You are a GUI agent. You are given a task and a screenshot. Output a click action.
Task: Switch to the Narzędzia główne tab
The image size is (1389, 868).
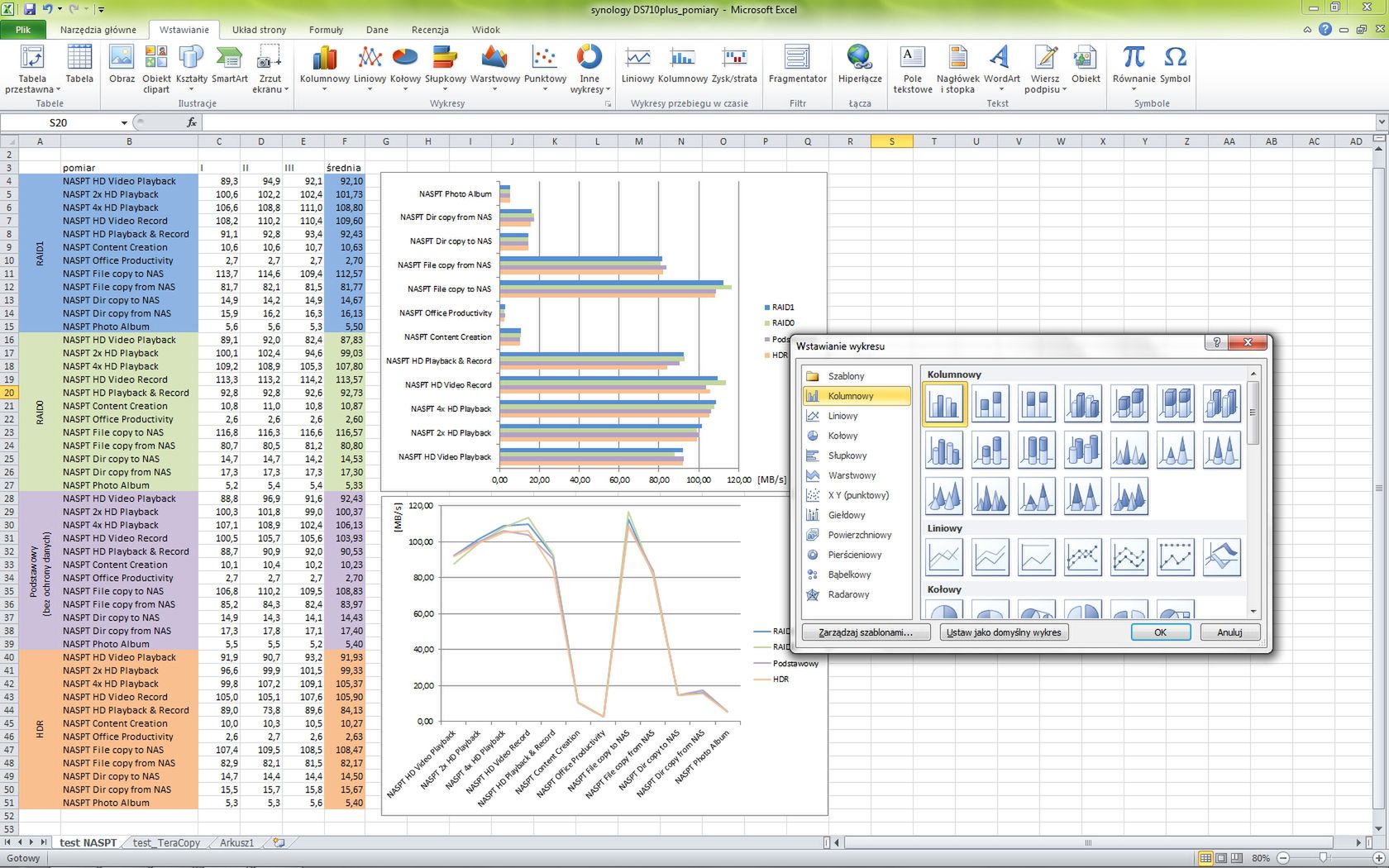click(x=98, y=30)
